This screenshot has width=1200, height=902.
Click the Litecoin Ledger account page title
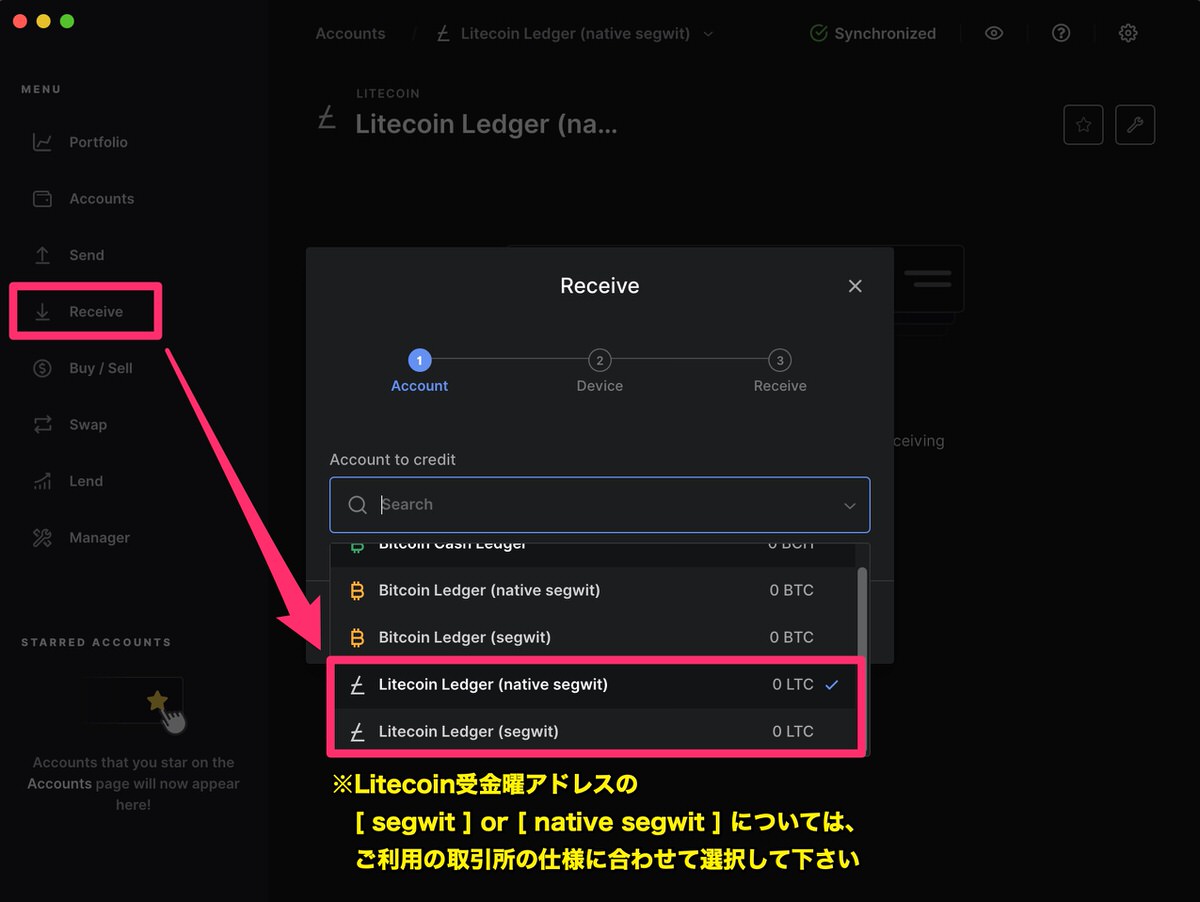(x=487, y=125)
